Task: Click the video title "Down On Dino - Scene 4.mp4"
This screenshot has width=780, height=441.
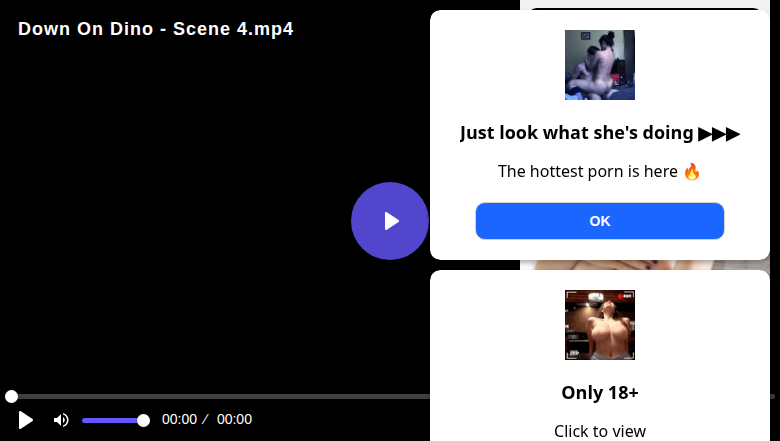Action: (155, 29)
